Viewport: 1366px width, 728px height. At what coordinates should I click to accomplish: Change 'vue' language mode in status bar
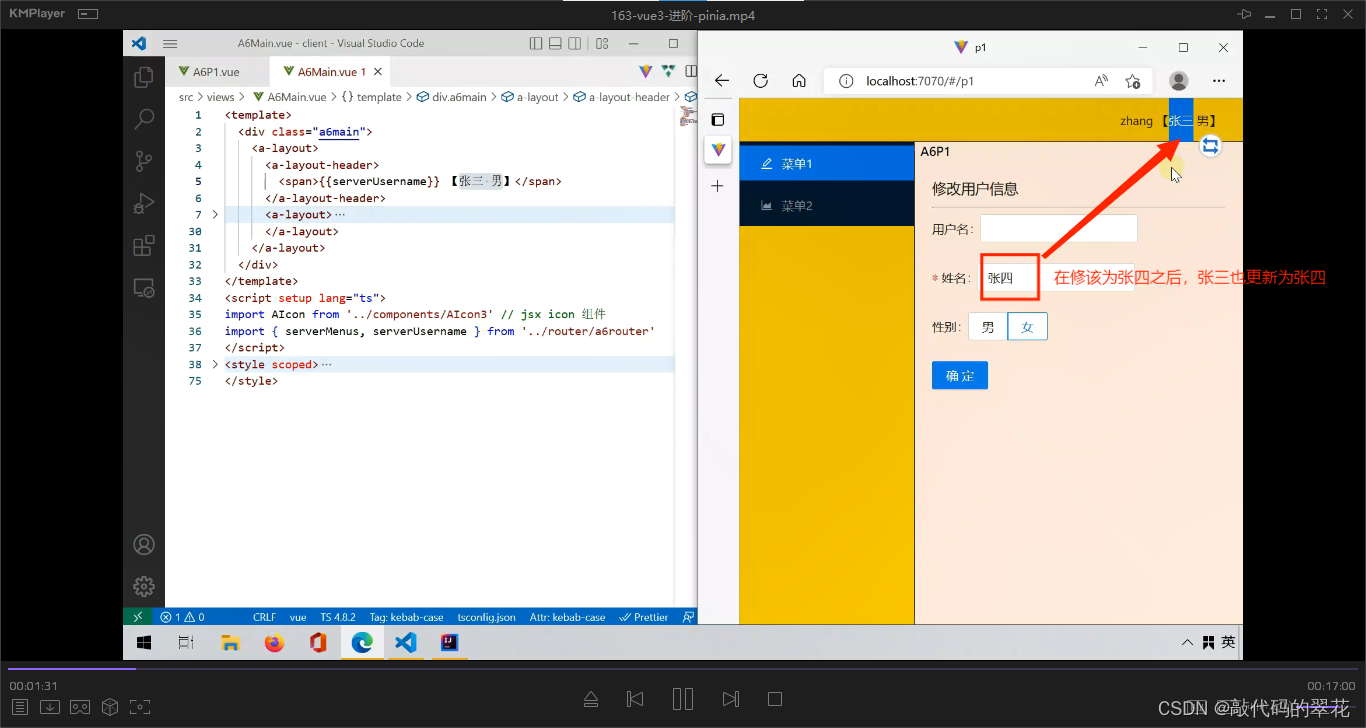point(298,617)
